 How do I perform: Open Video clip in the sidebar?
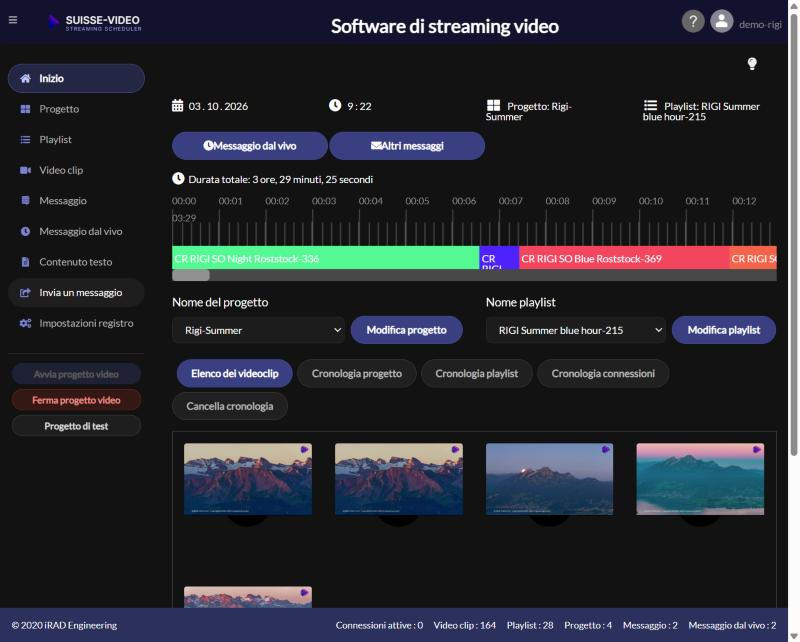[x=77, y=170]
